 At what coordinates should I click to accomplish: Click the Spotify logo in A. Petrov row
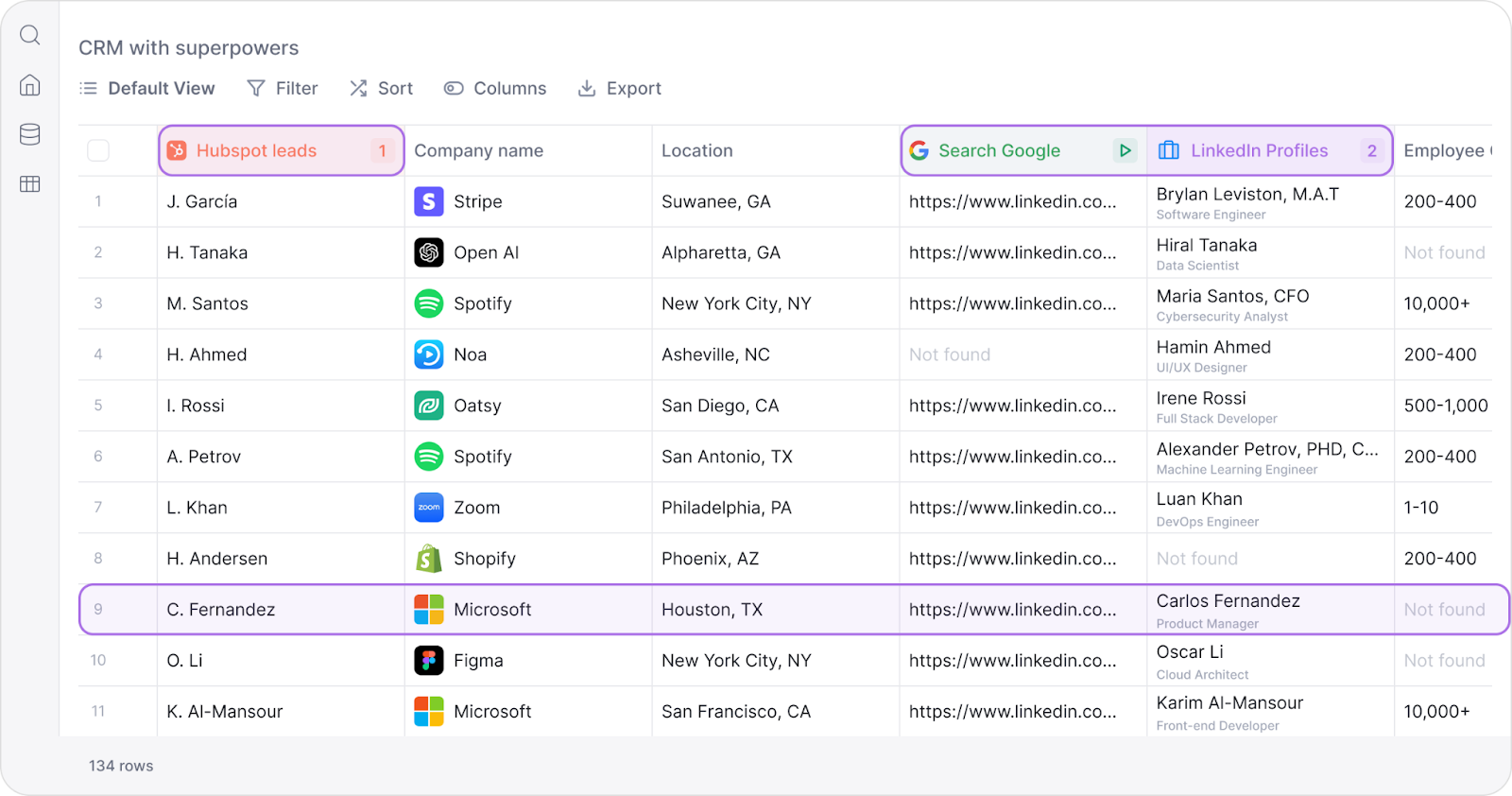tap(429, 457)
